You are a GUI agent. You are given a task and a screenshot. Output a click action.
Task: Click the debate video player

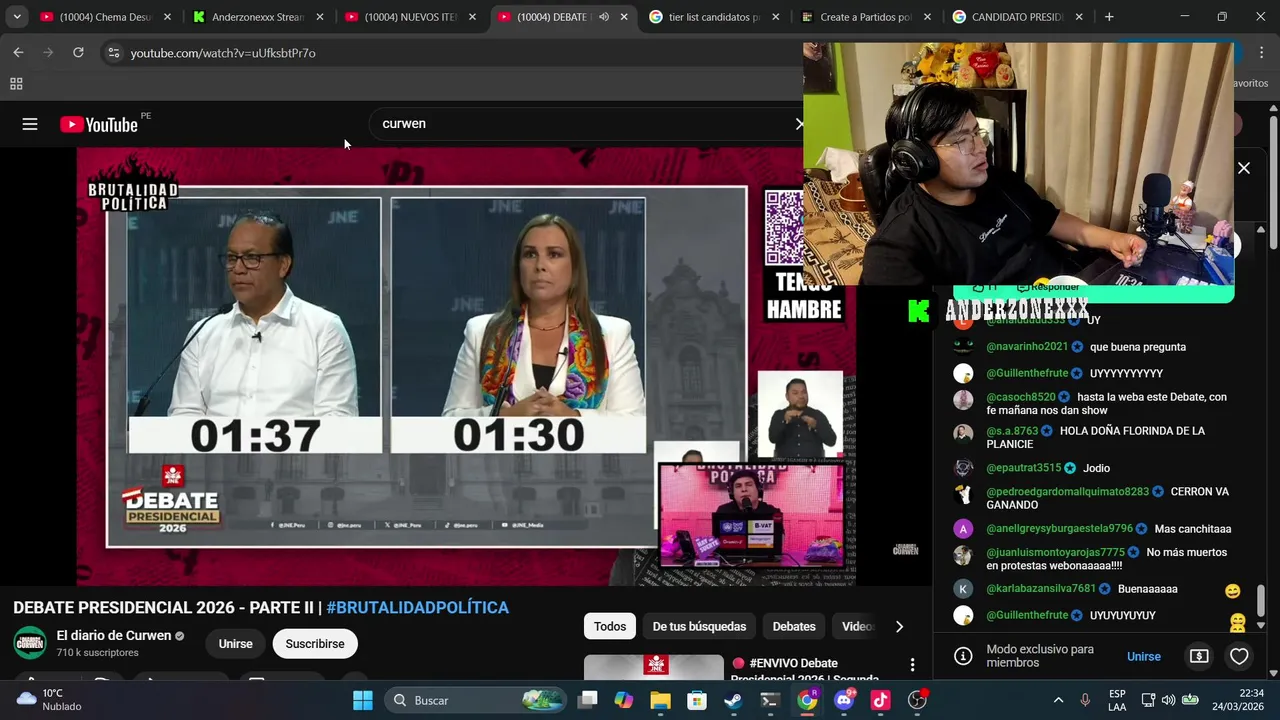[466, 366]
